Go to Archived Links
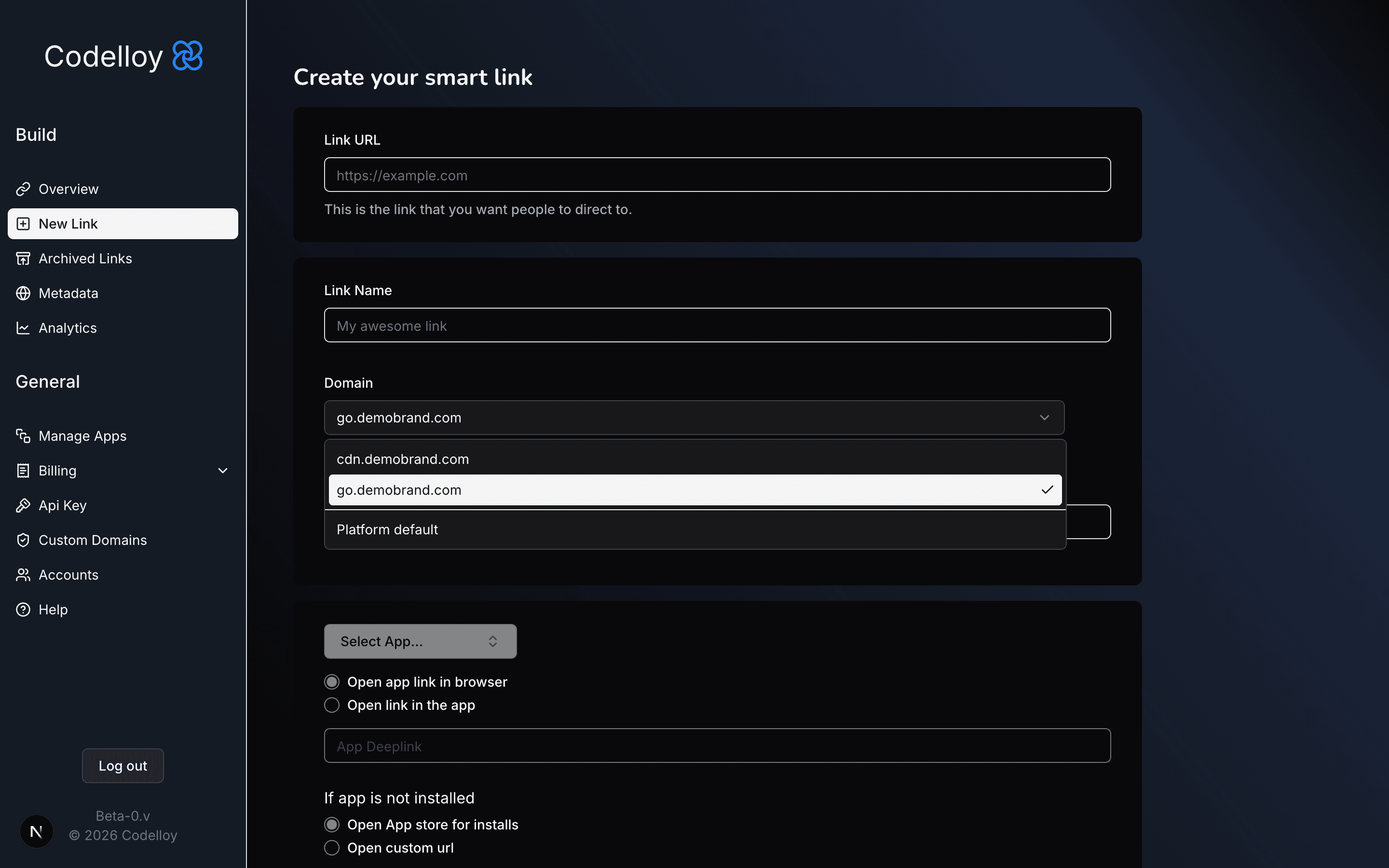Image resolution: width=1389 pixels, height=868 pixels. coord(123,258)
